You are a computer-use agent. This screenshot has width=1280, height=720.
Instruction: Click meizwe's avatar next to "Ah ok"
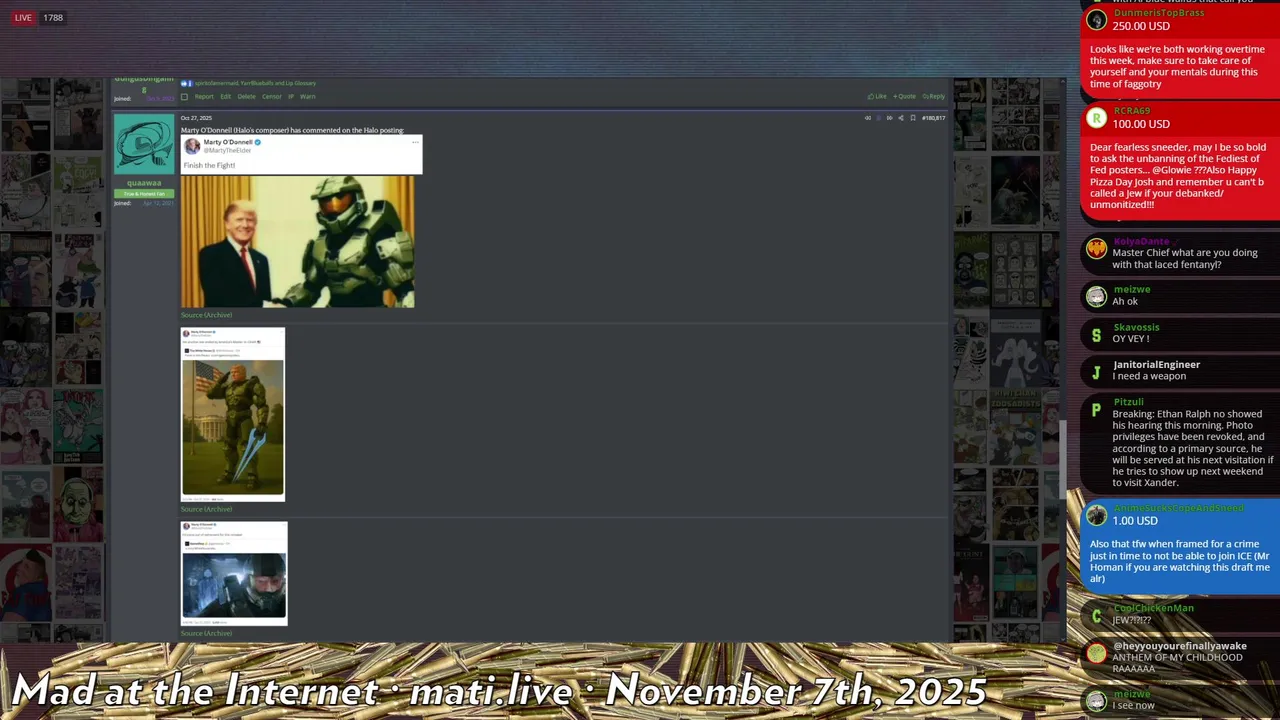1097,296
